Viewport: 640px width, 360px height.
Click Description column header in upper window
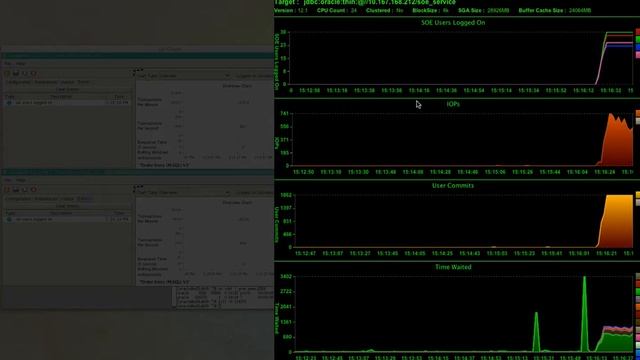[61, 97]
